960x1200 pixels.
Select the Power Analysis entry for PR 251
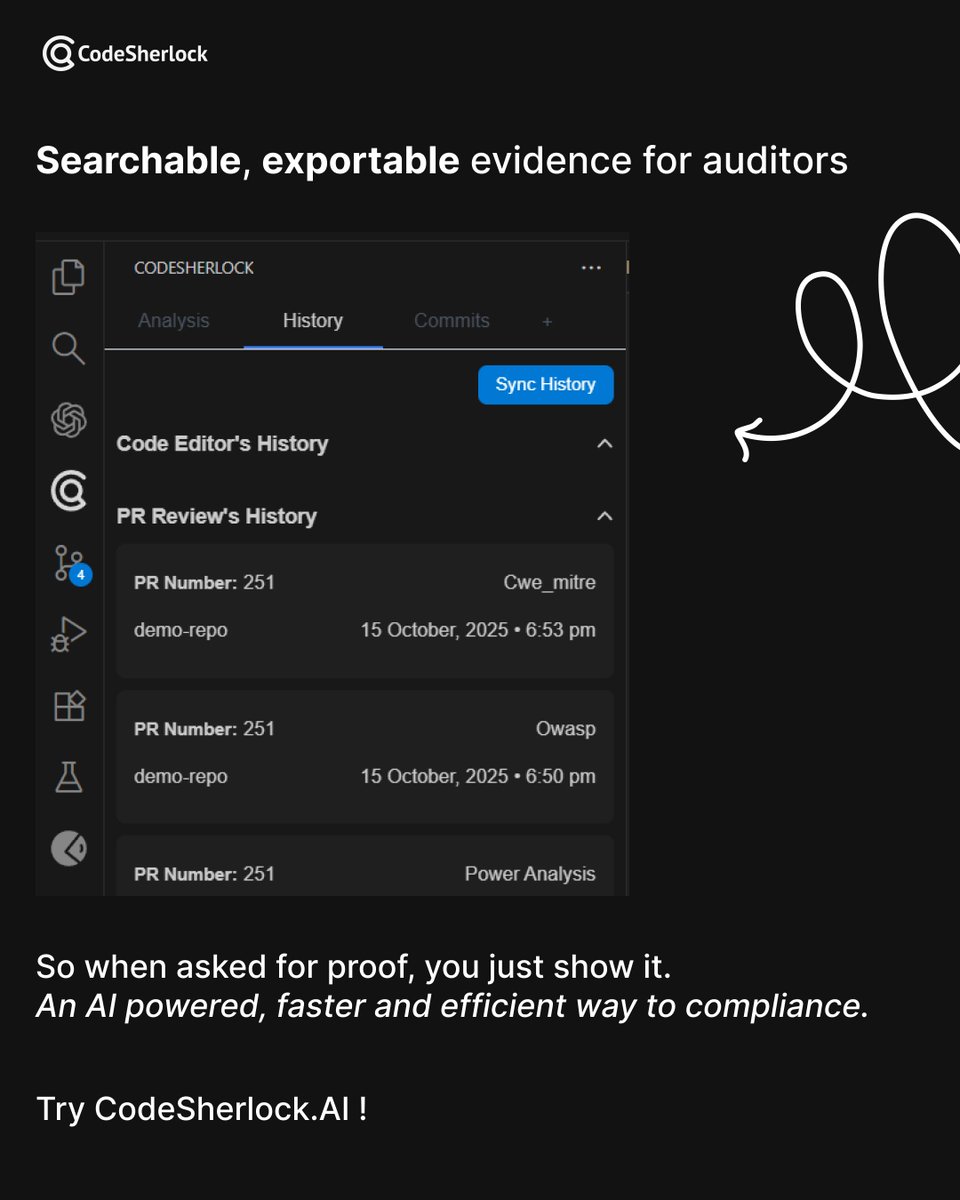click(x=365, y=873)
